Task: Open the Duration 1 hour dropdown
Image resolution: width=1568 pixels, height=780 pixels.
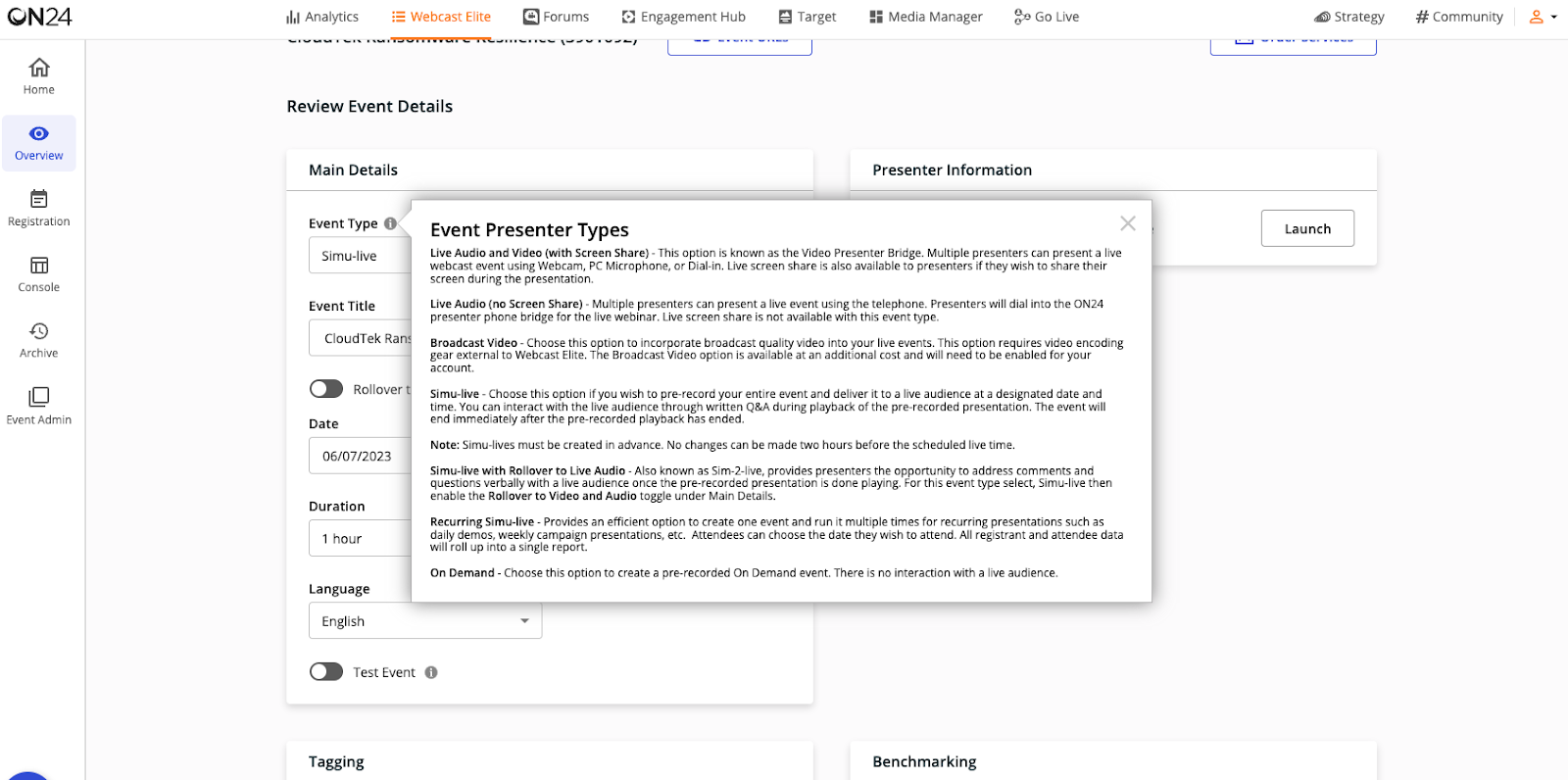Action: coord(361,538)
